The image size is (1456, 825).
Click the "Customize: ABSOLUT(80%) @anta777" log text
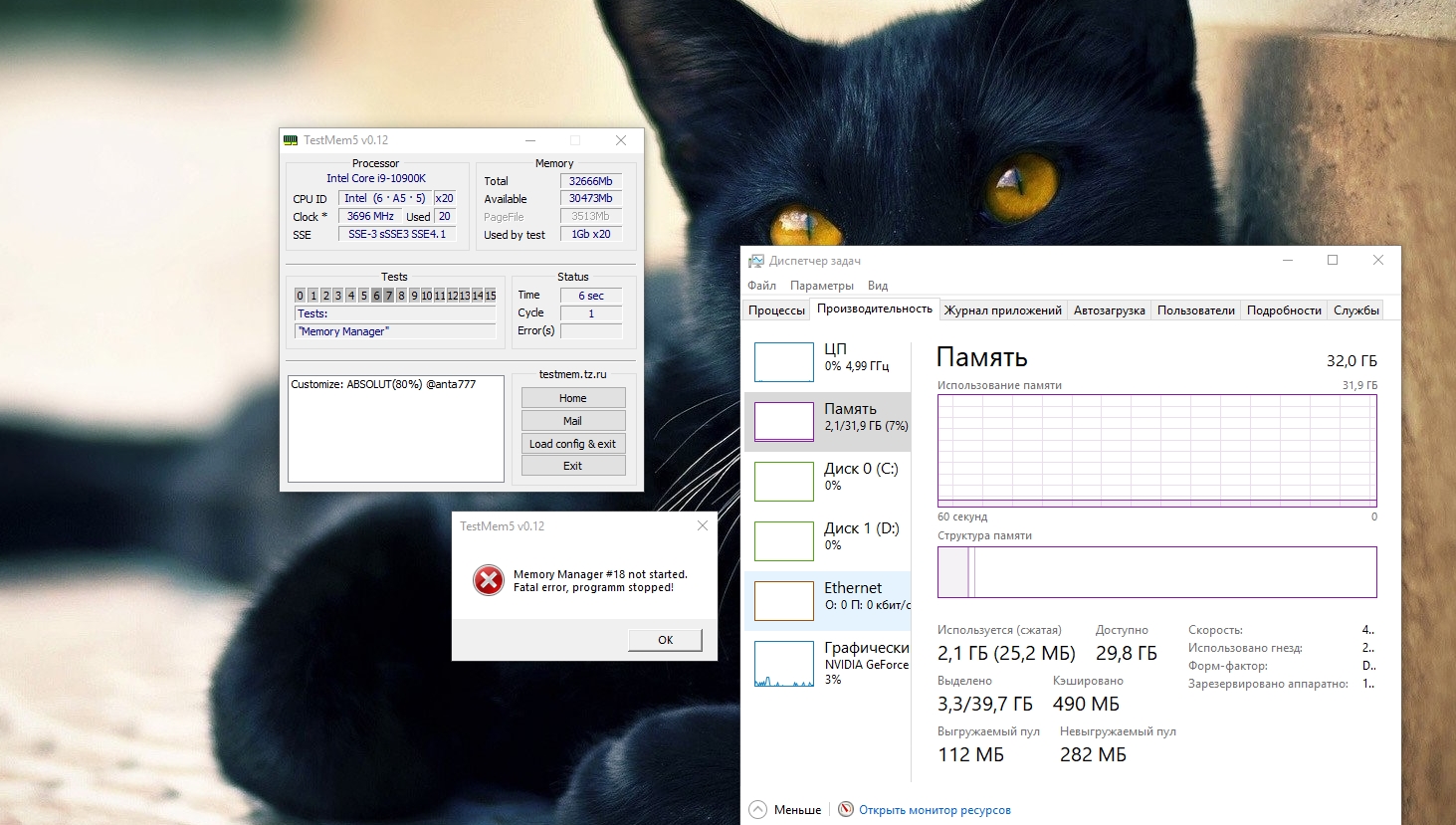[x=383, y=384]
